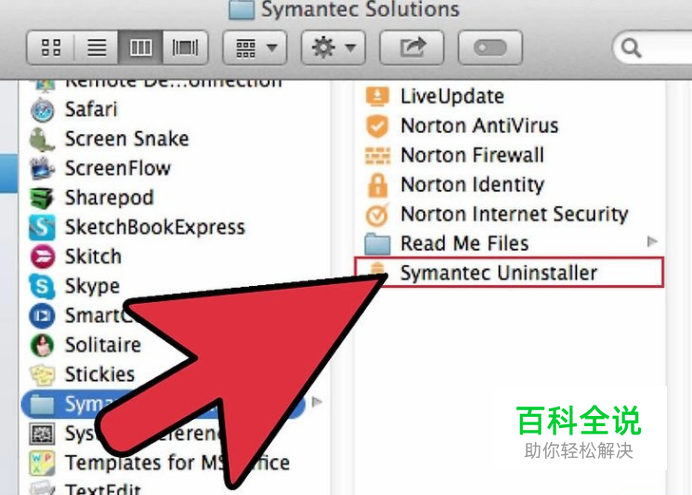Viewport: 692px width, 495px height.
Task: Select column view button in toolbar
Action: 140,47
